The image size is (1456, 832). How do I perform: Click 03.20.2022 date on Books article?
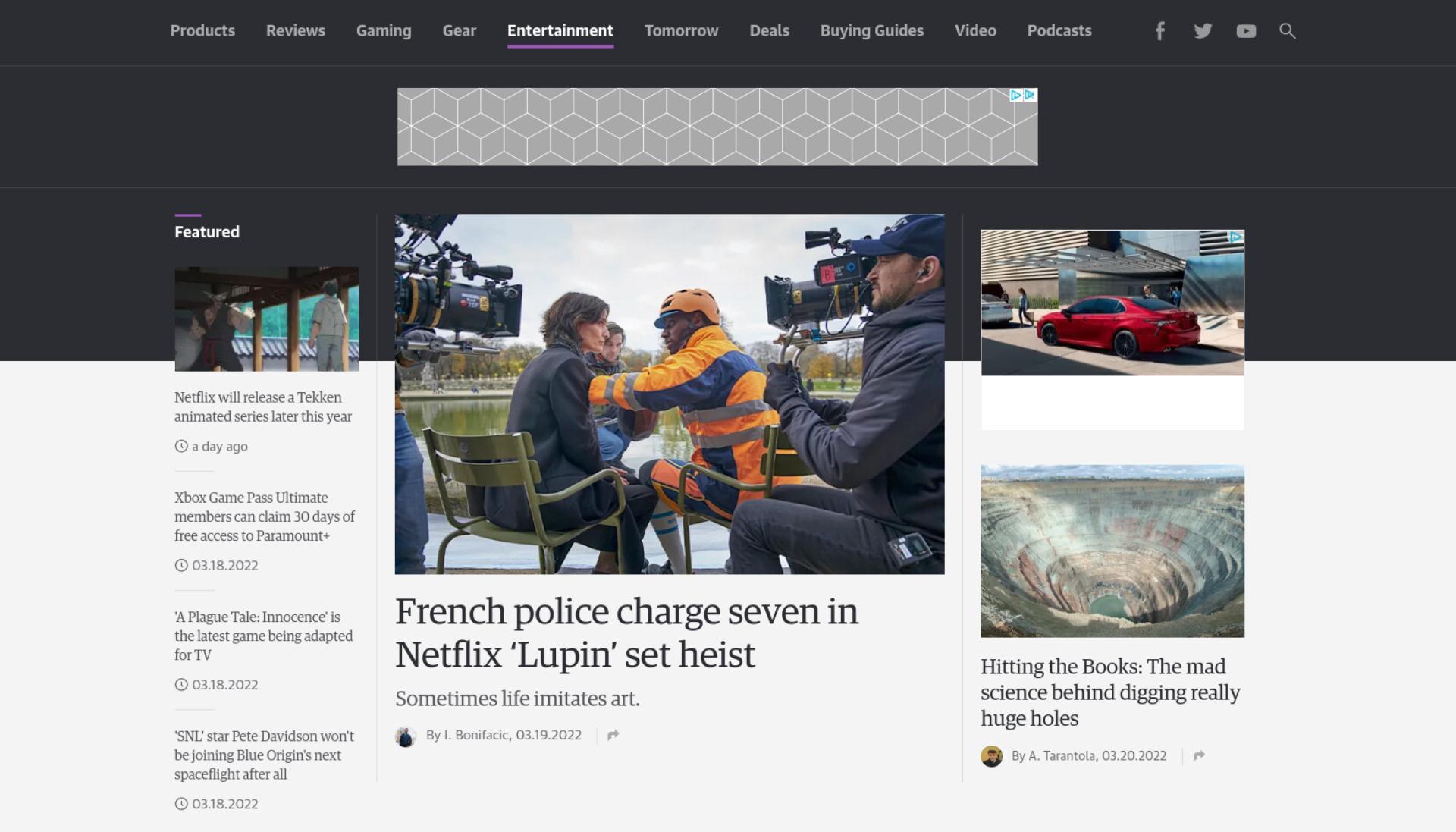(1134, 756)
